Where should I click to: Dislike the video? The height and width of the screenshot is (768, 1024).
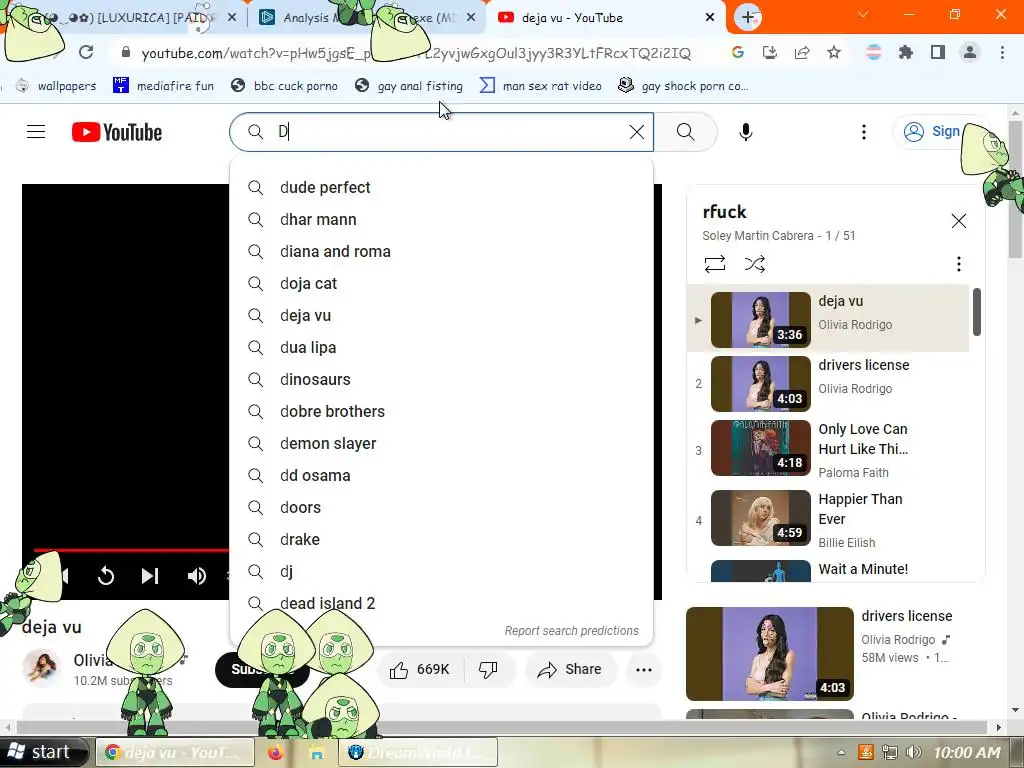click(488, 669)
